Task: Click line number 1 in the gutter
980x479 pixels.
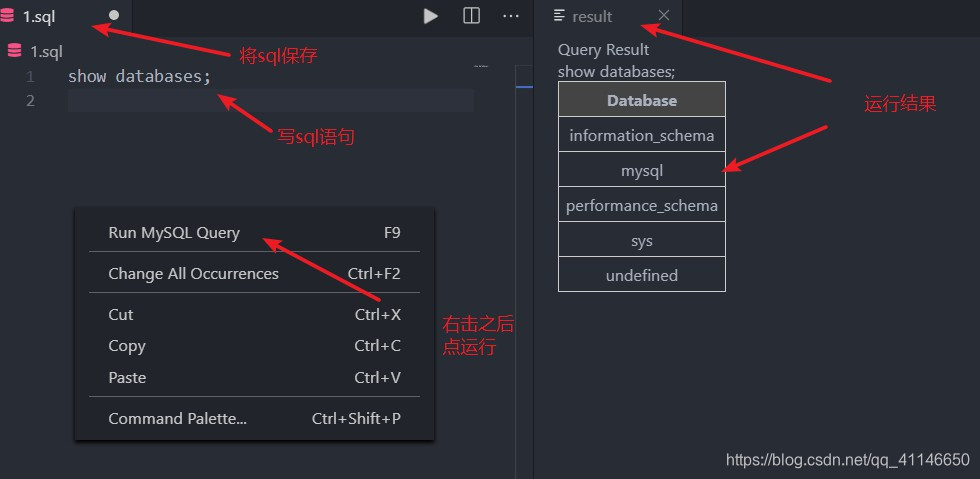Action: coord(30,77)
